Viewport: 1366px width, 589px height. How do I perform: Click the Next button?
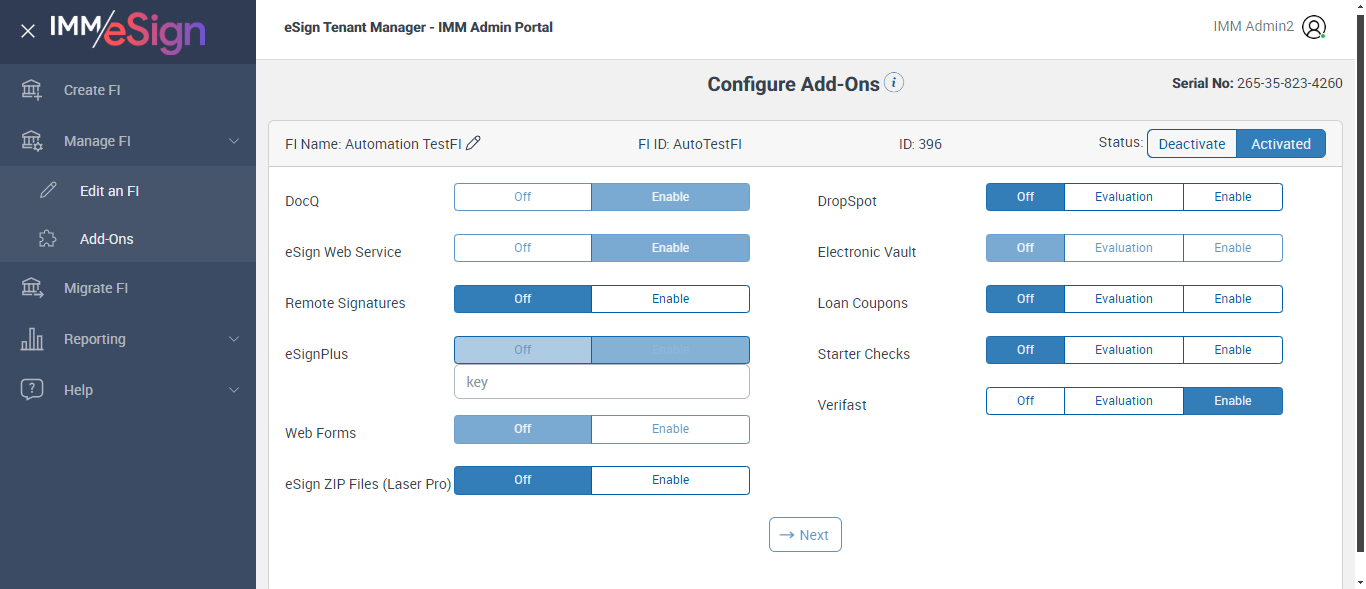point(805,535)
